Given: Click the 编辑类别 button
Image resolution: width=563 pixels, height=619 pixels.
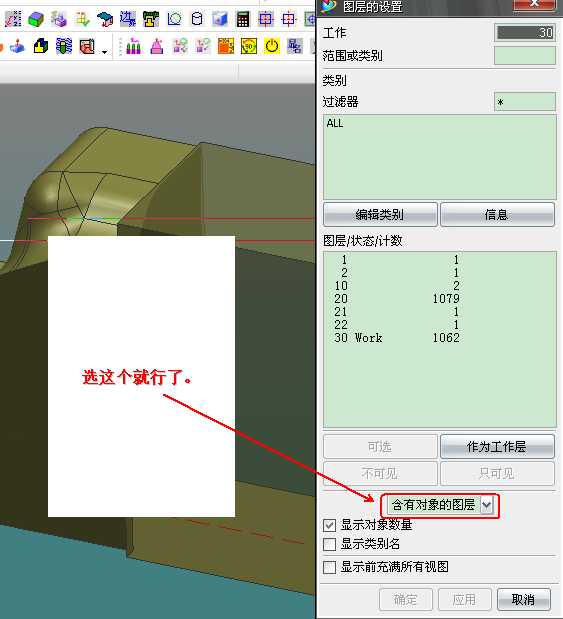Looking at the screenshot, I should 380,214.
